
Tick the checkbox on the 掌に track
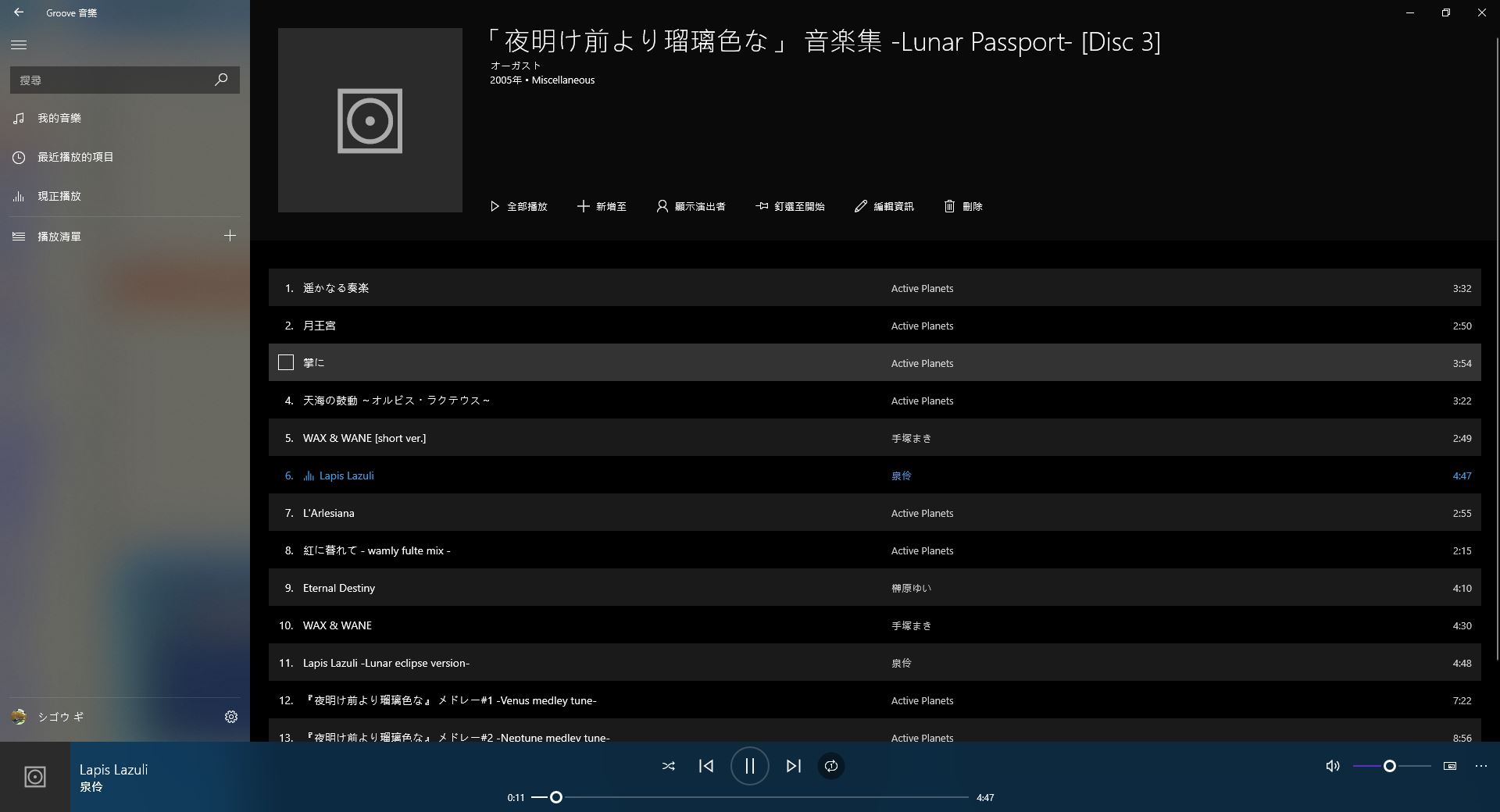(286, 362)
